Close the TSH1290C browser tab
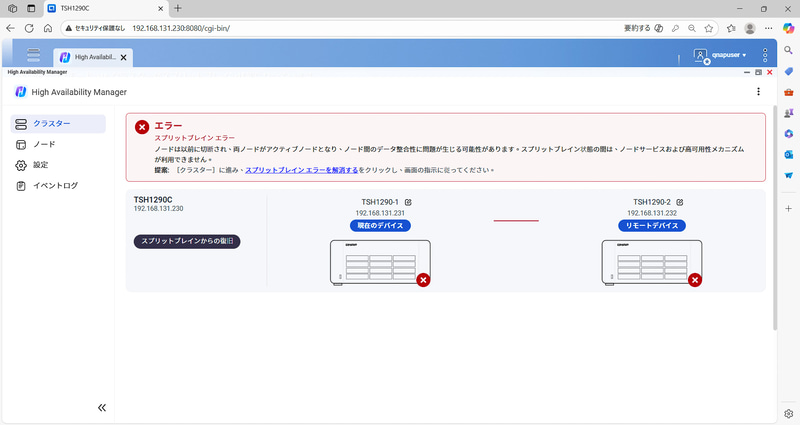The image size is (800, 425). point(160,8)
